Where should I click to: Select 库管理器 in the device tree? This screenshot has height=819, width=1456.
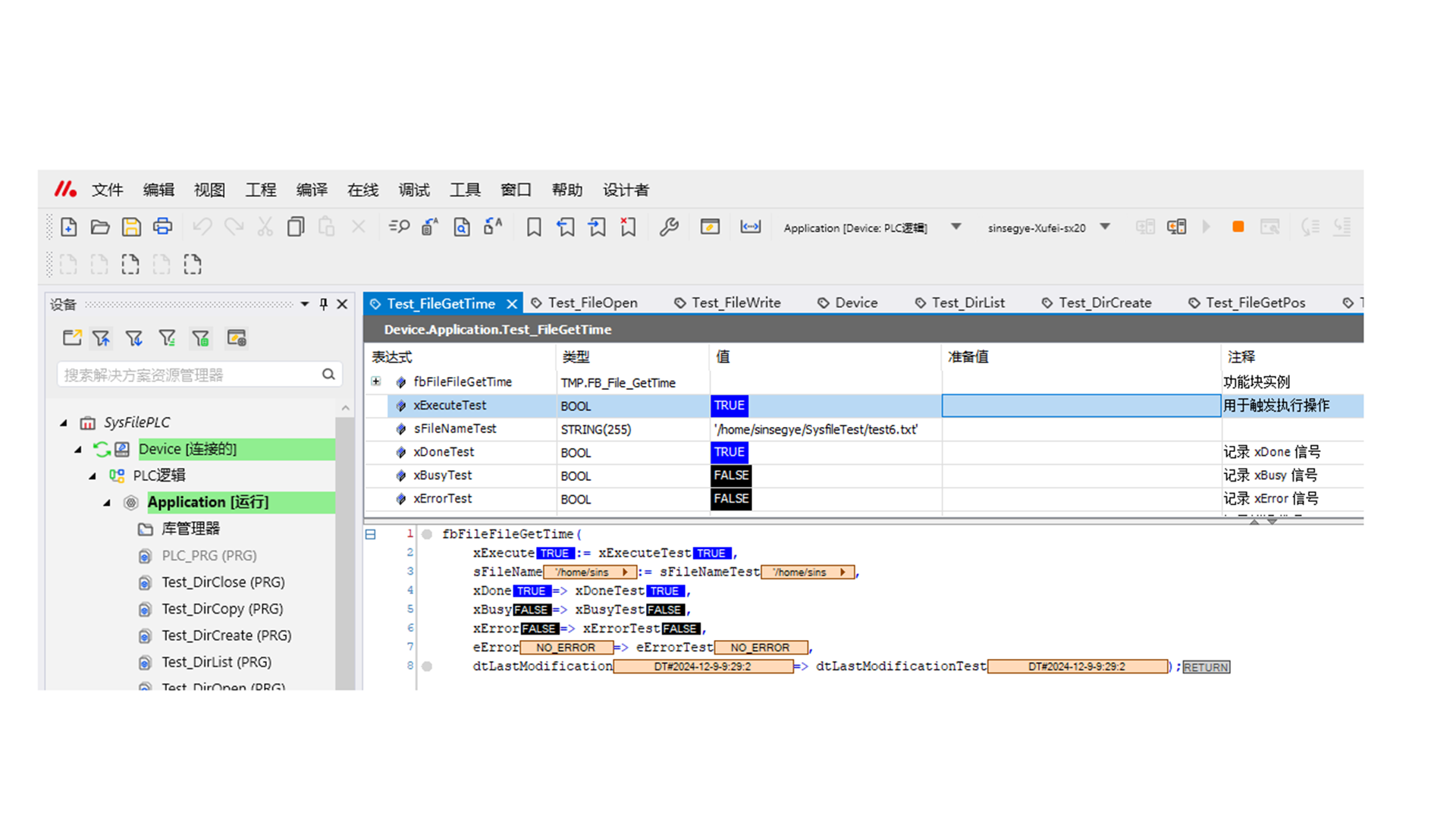click(190, 529)
